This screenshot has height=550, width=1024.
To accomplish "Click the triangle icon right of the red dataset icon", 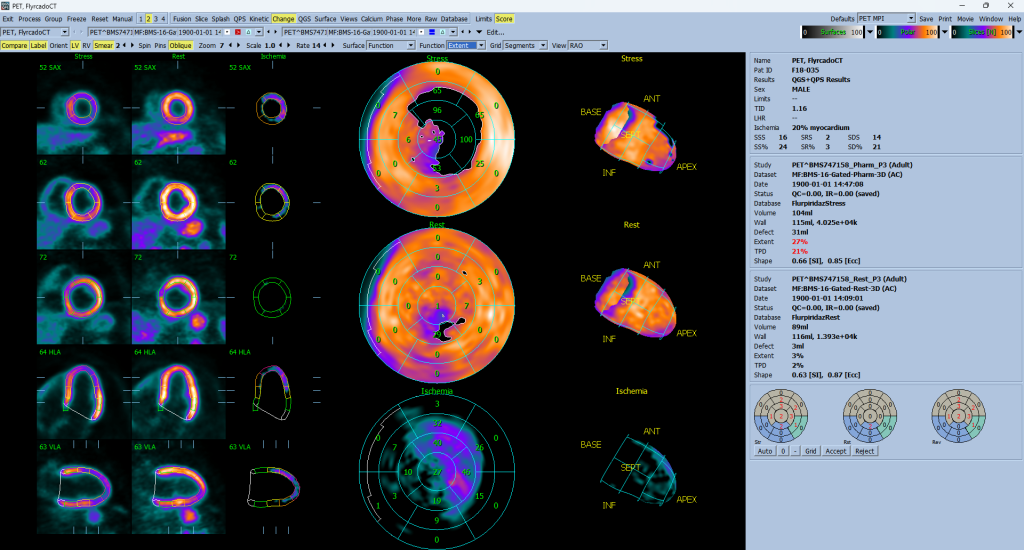I will pos(248,32).
